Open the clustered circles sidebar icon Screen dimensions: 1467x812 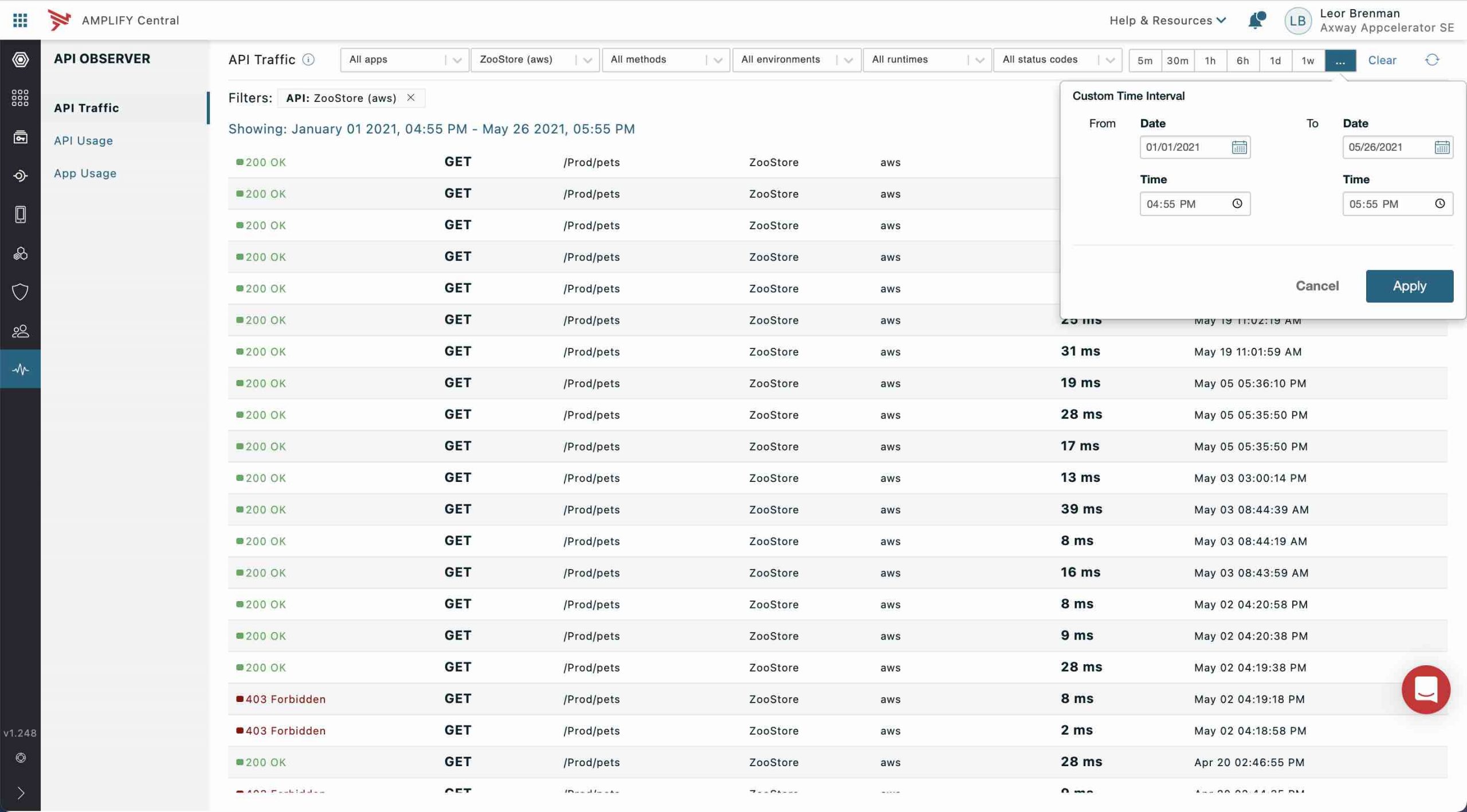click(20, 253)
